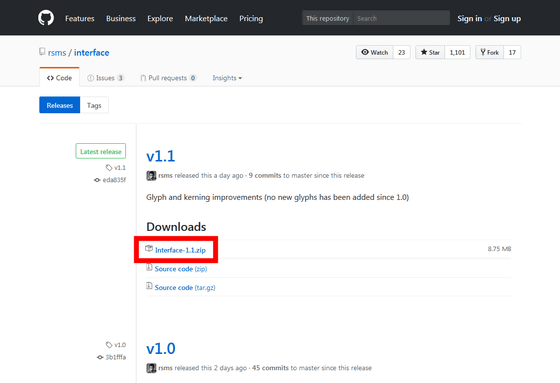The height and width of the screenshot is (383, 560).
Task: Open the Business page
Action: click(x=121, y=19)
